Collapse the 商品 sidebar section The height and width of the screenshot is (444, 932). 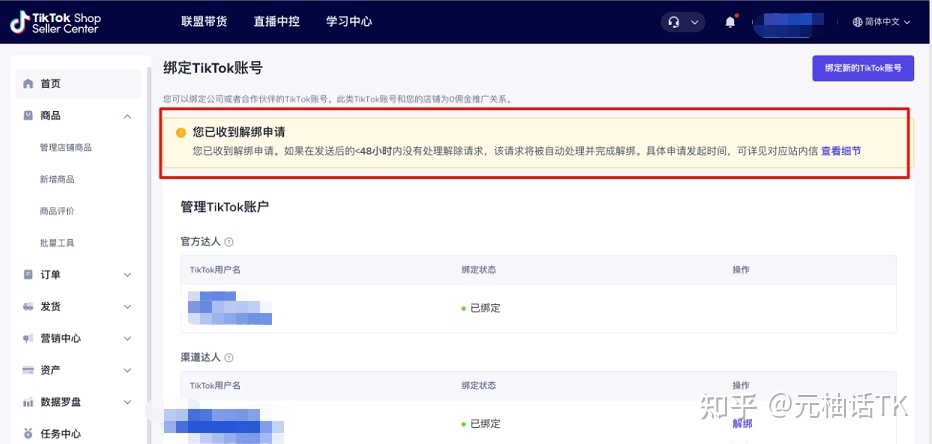click(x=127, y=116)
